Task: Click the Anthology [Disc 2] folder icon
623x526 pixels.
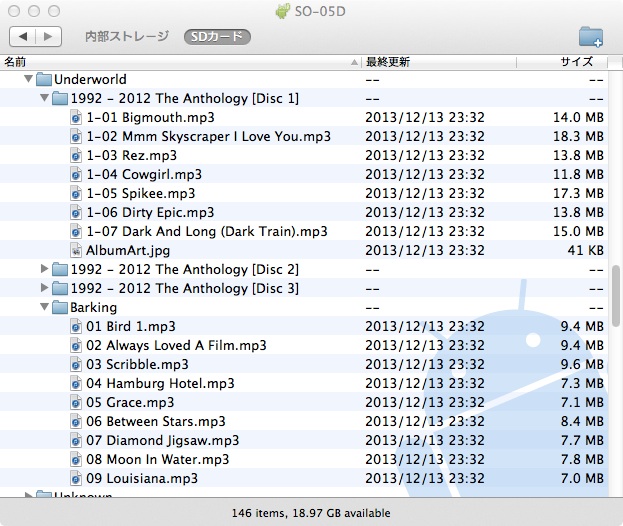Action: [x=60, y=269]
